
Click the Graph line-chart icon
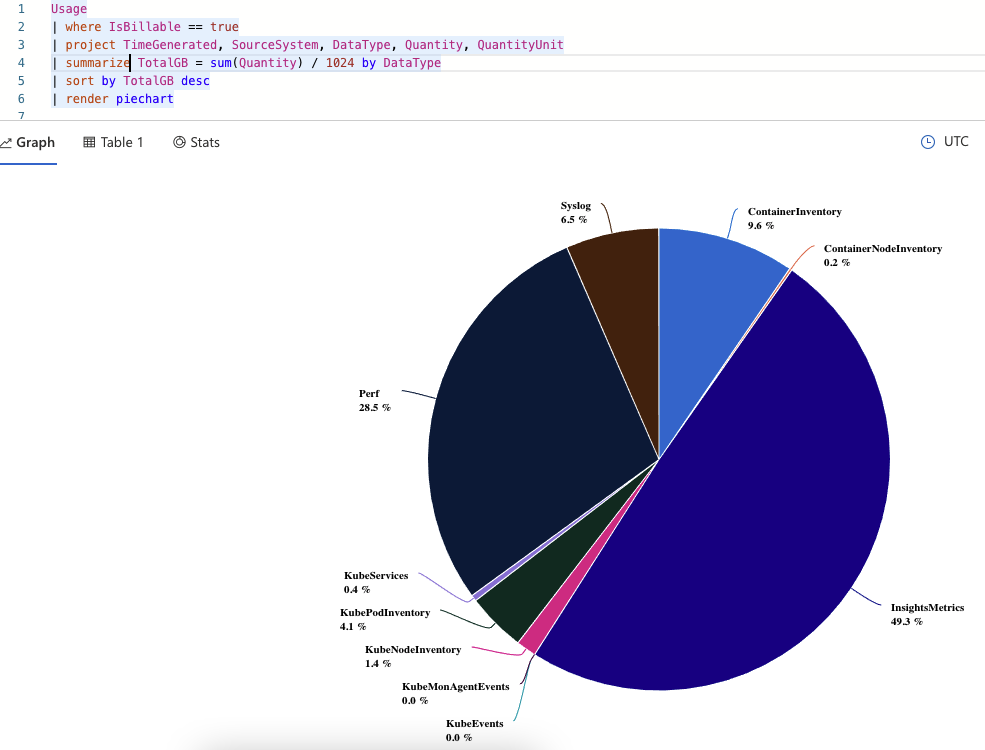[x=8, y=142]
